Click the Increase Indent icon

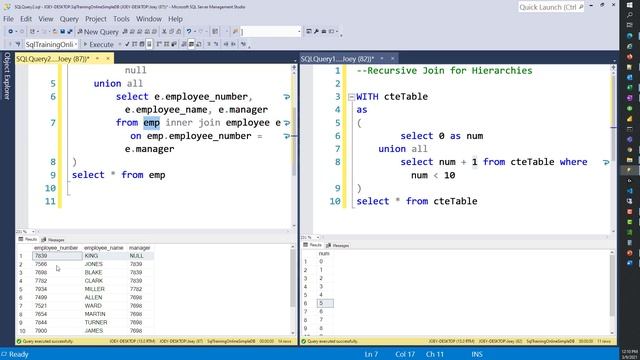click(233, 44)
